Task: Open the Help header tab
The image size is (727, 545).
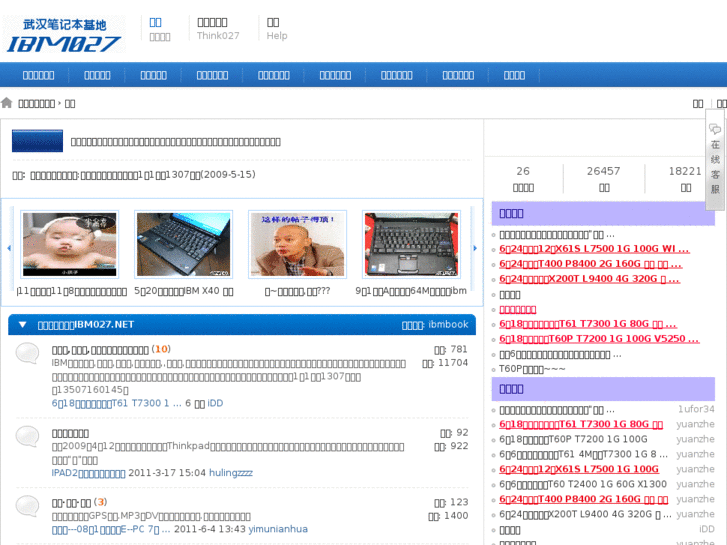Action: point(277,29)
